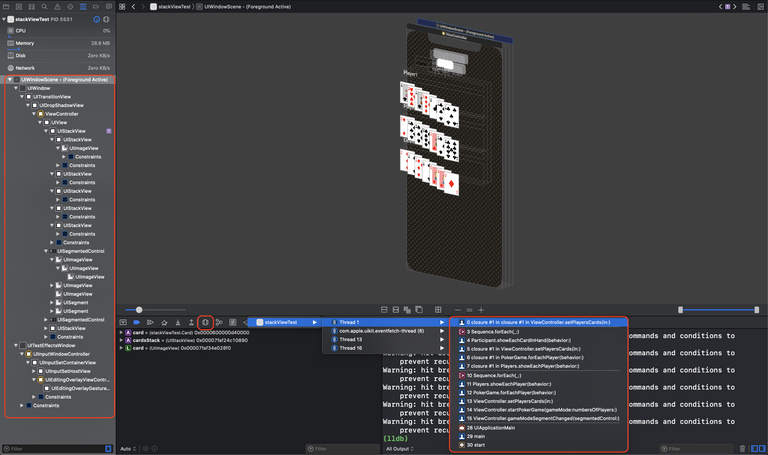Clear the console with trash icon
Viewport: 768px width, 455px height.
[743, 448]
